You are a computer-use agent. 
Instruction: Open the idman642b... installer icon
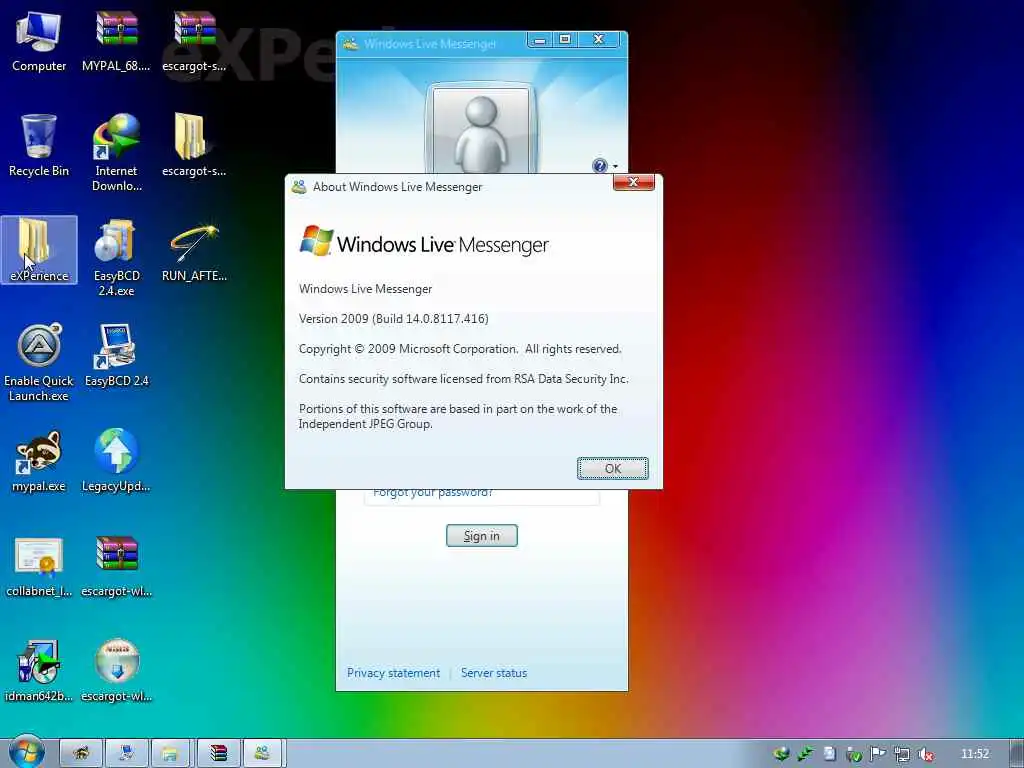click(39, 671)
